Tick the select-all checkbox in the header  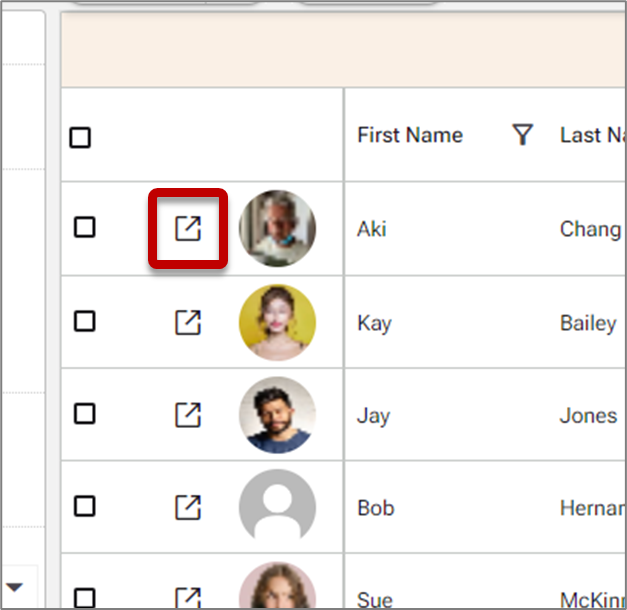point(80,138)
